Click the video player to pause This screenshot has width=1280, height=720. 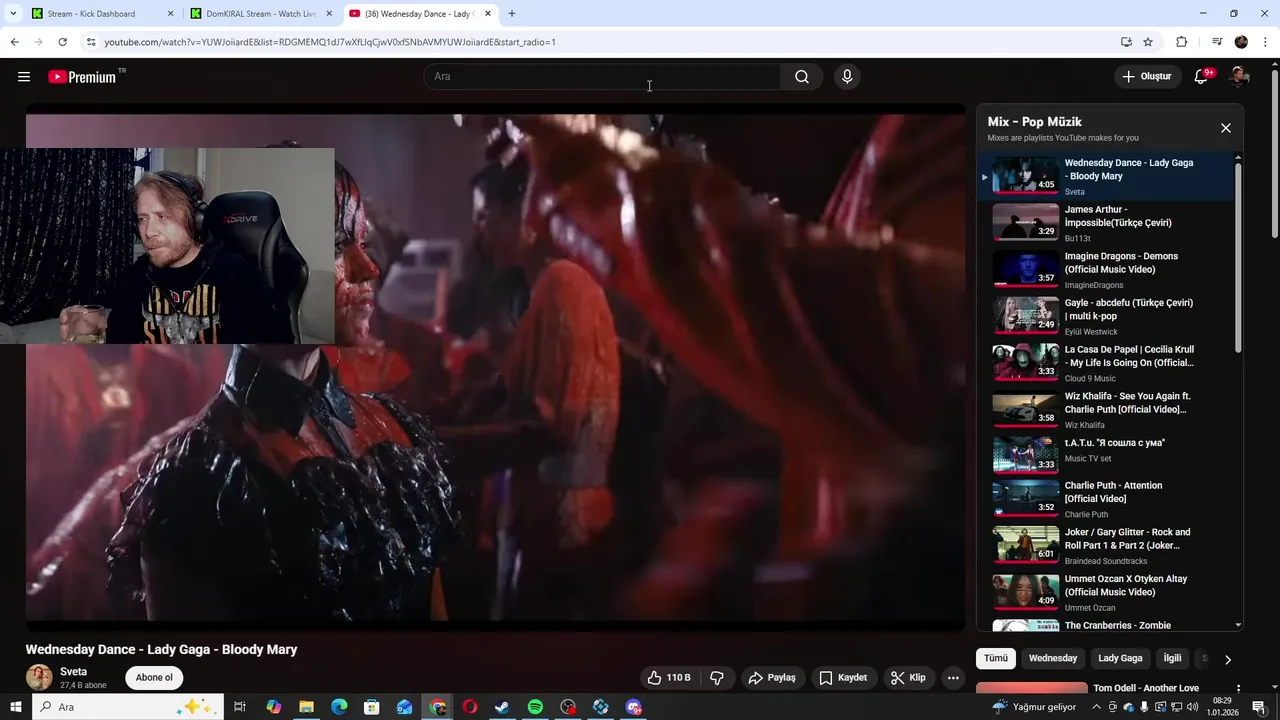496,367
